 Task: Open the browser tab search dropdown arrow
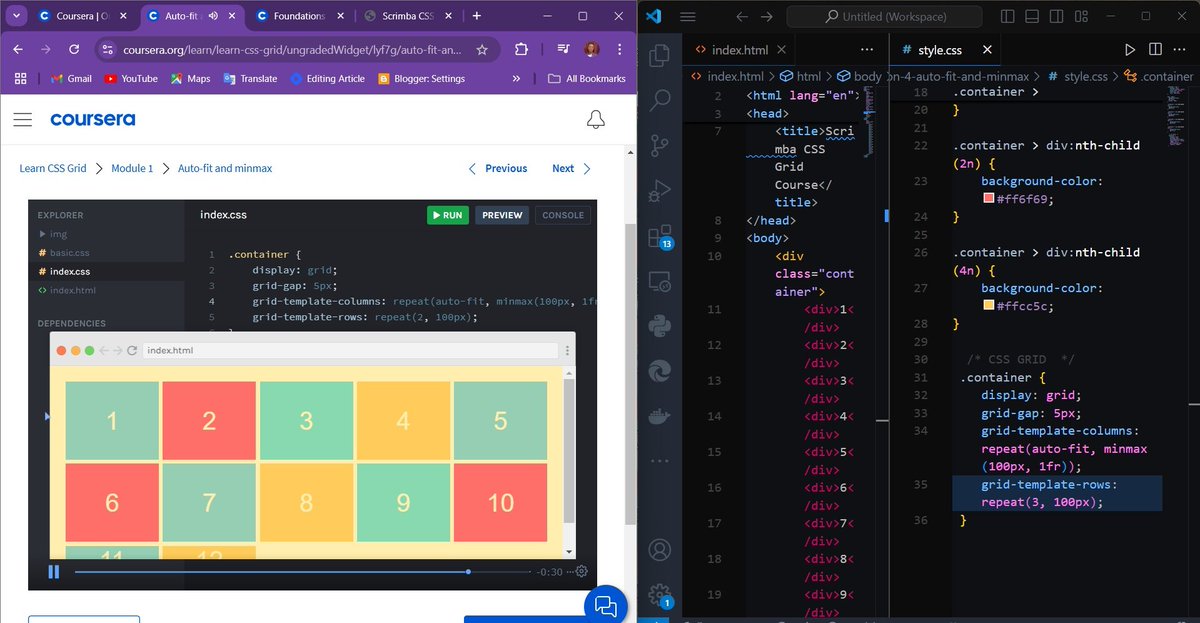pos(16,16)
